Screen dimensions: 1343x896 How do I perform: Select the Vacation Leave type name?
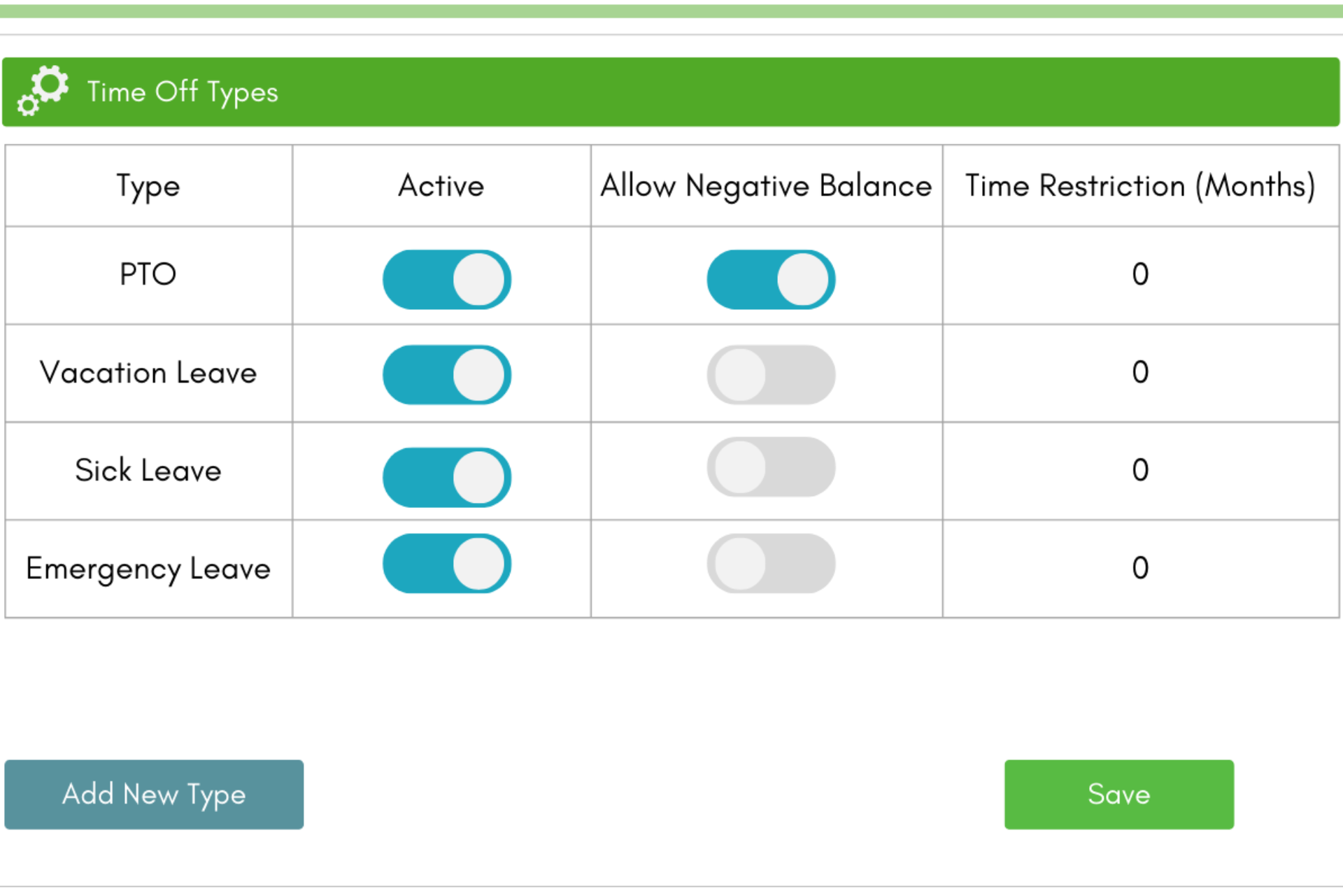pos(148,372)
